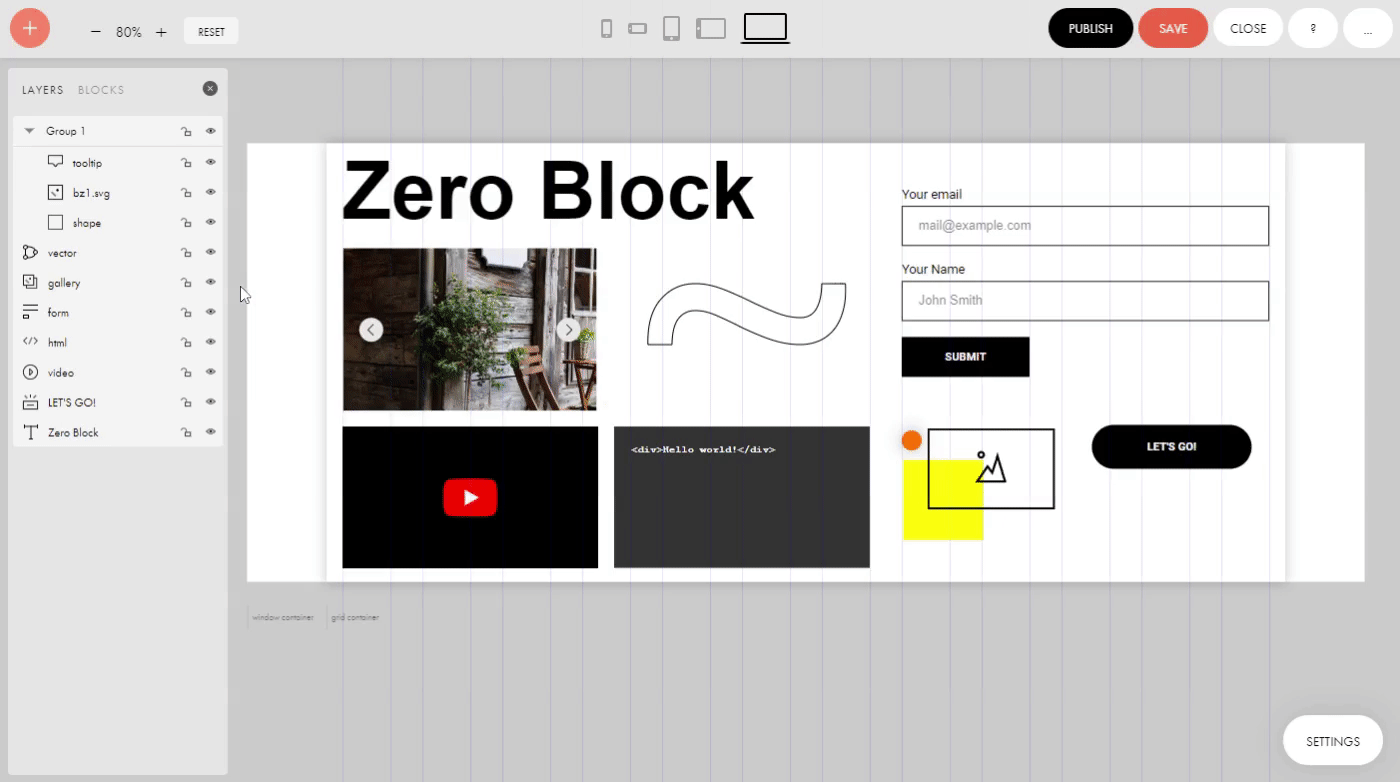
Task: Select the desktop preview mode icon
Action: click(764, 29)
